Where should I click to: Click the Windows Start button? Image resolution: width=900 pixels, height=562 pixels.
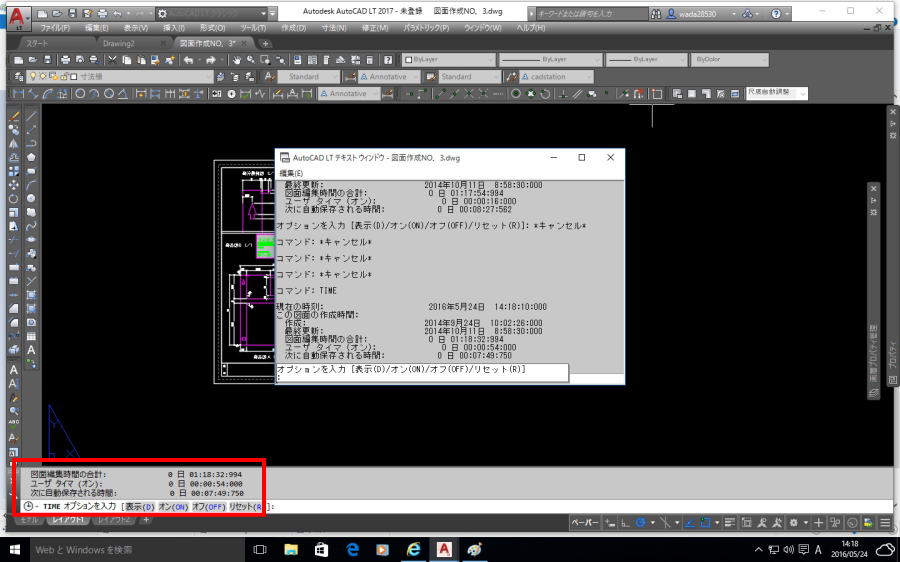(x=15, y=550)
